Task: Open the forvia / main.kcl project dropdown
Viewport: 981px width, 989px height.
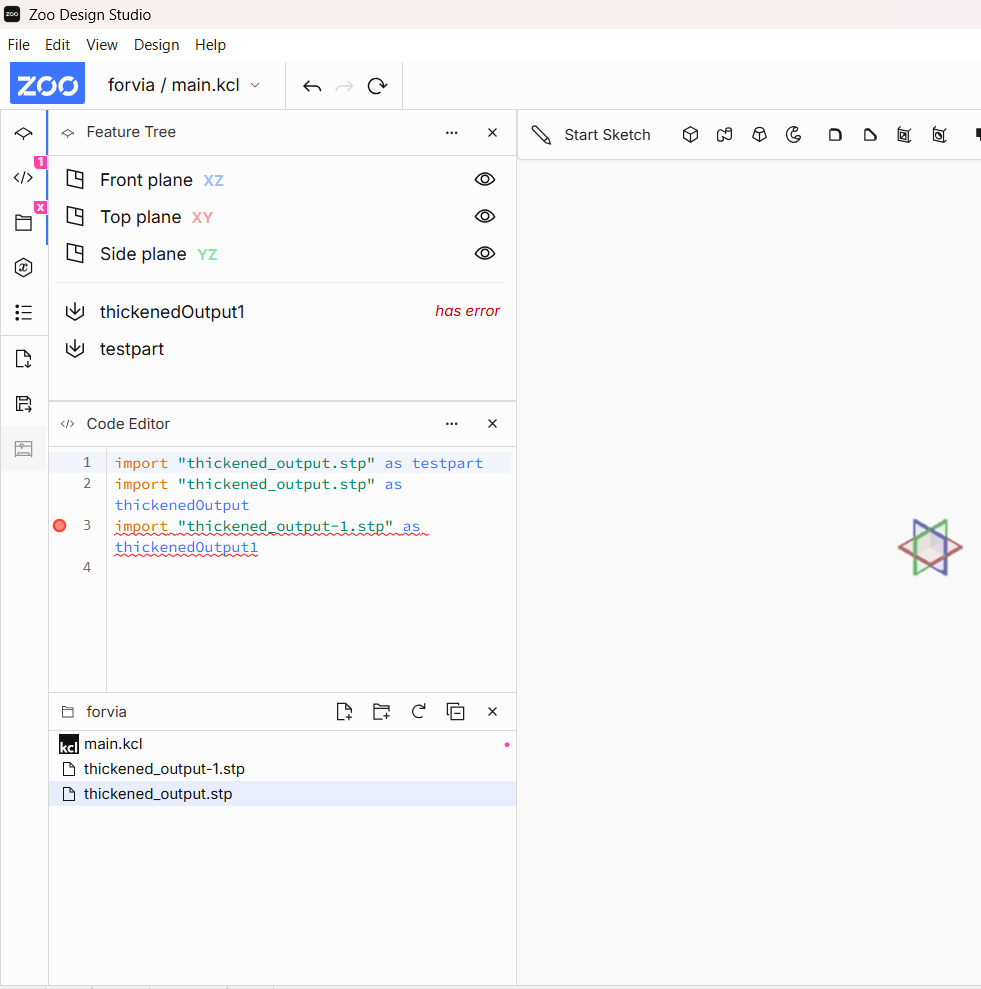Action: (x=184, y=85)
